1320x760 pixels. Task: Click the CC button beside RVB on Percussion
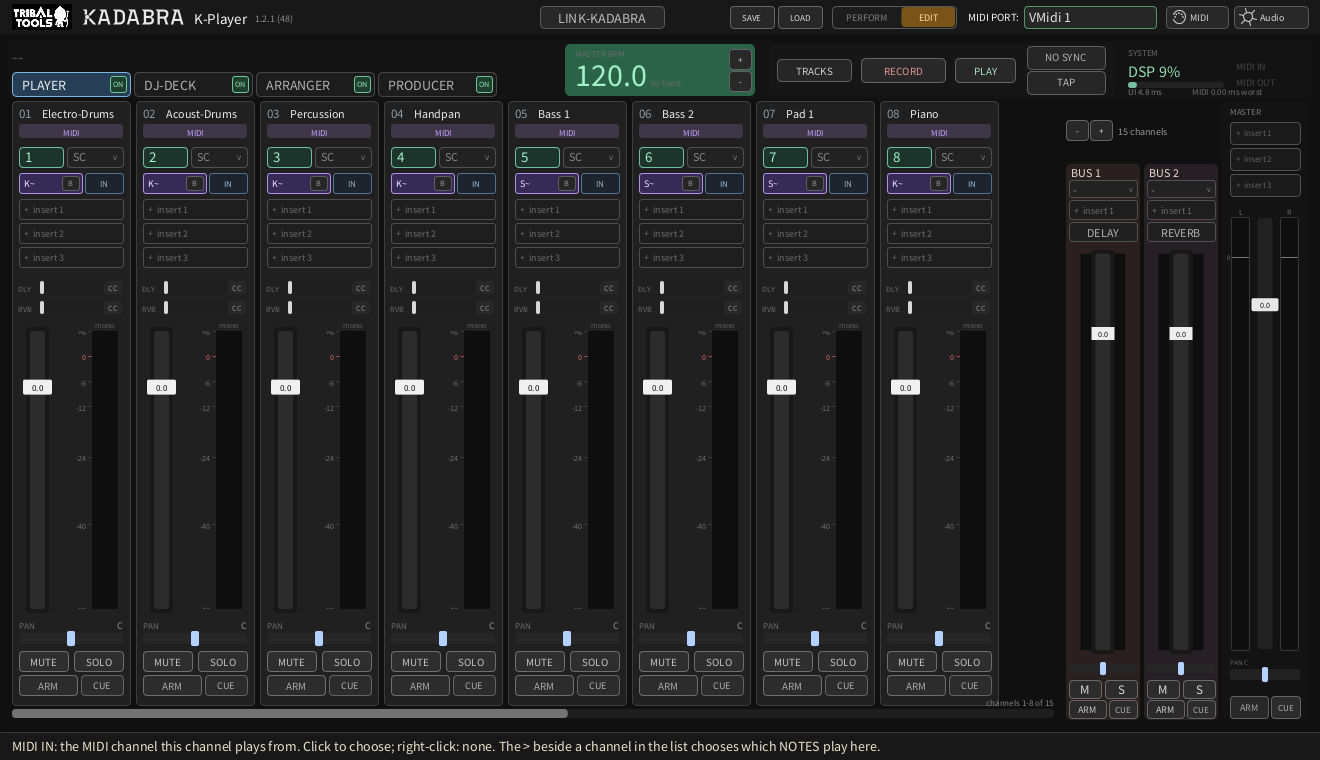pos(361,308)
